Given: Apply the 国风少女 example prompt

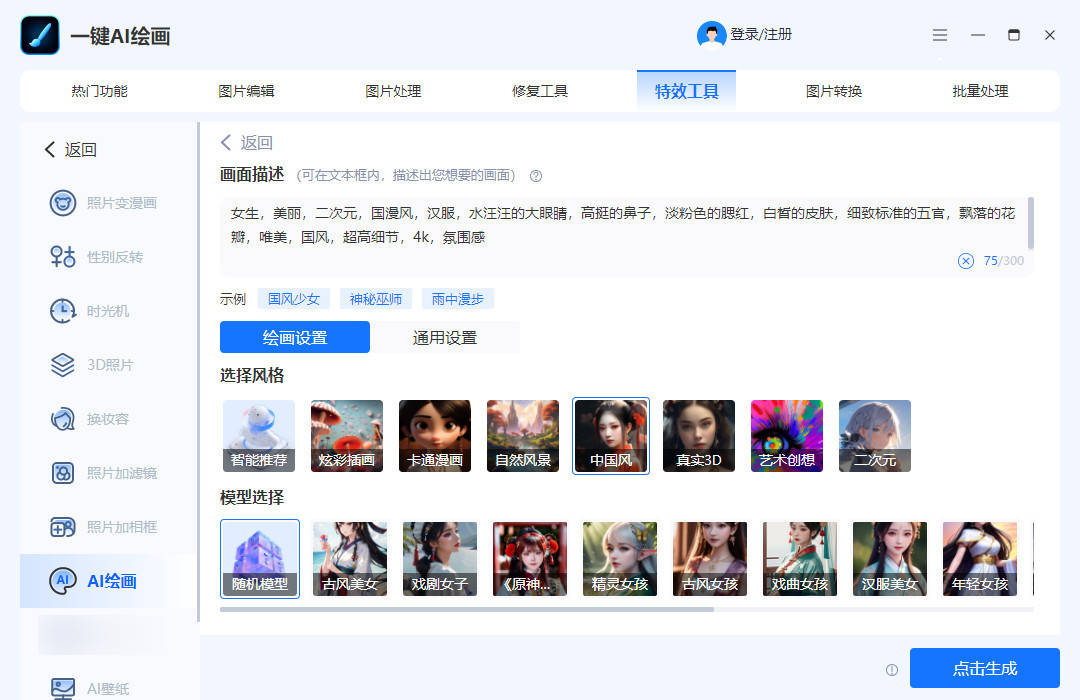Looking at the screenshot, I should pyautogui.click(x=294, y=299).
